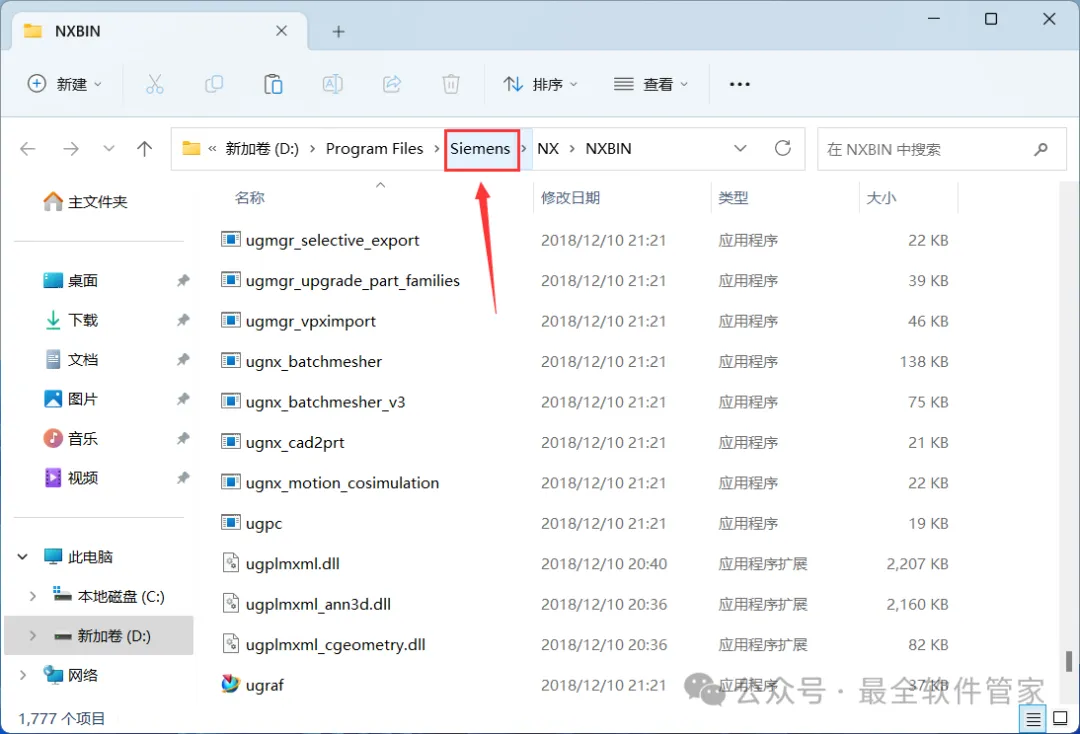
Task: Click the Program Files breadcrumb
Action: [374, 149]
